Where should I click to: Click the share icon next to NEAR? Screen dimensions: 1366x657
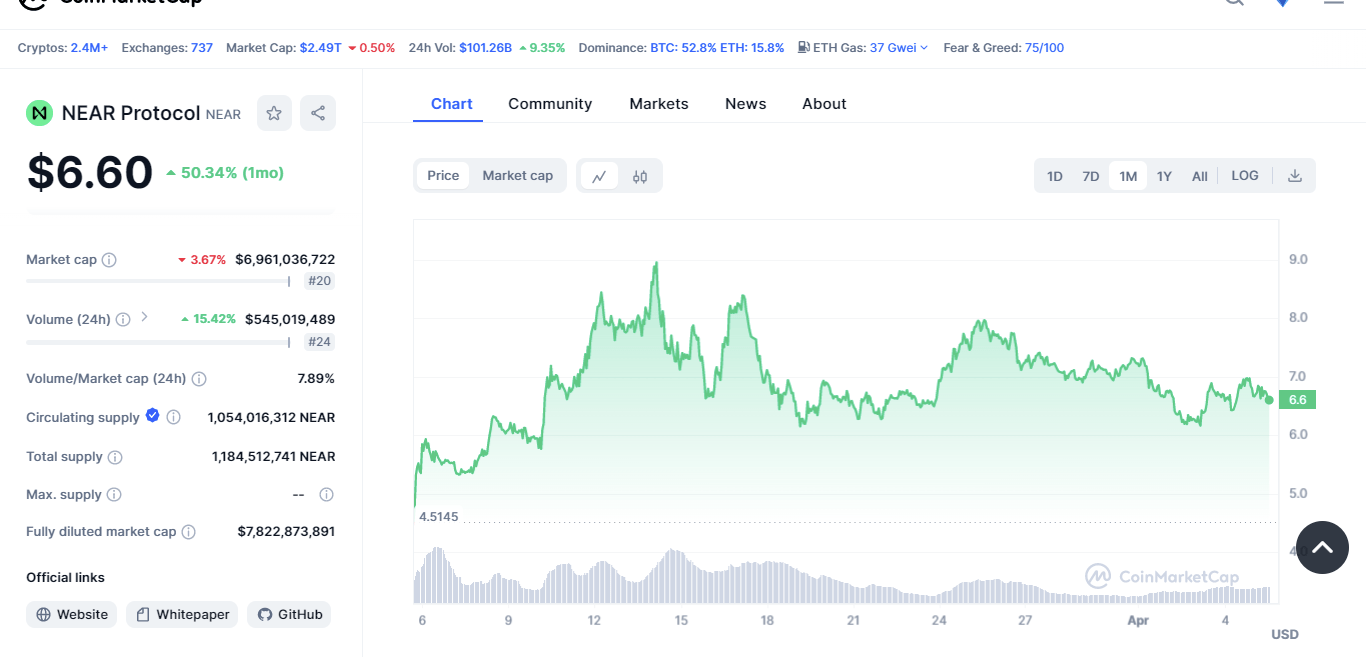(318, 113)
